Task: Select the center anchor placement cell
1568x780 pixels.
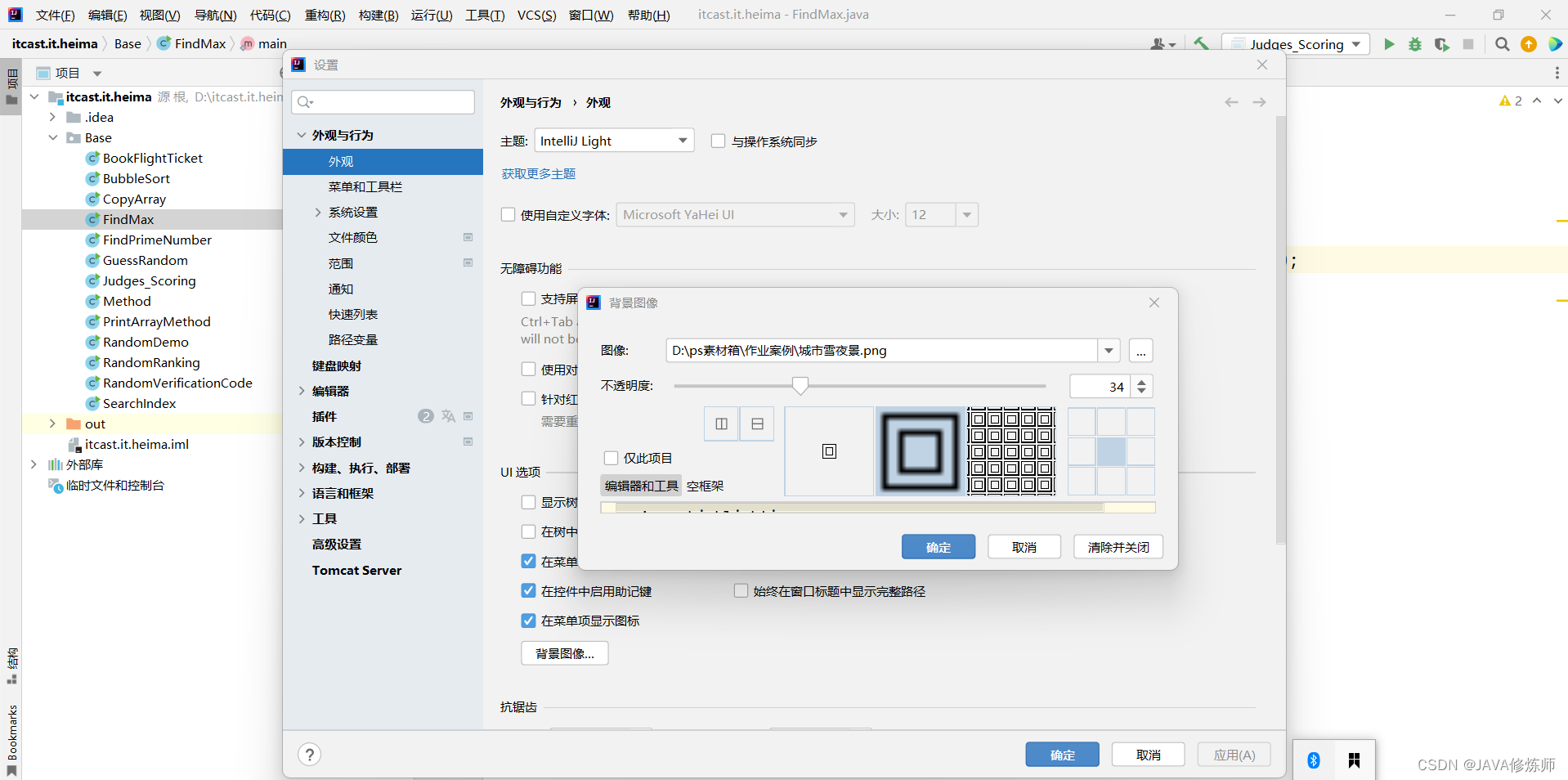Action: [x=1111, y=451]
